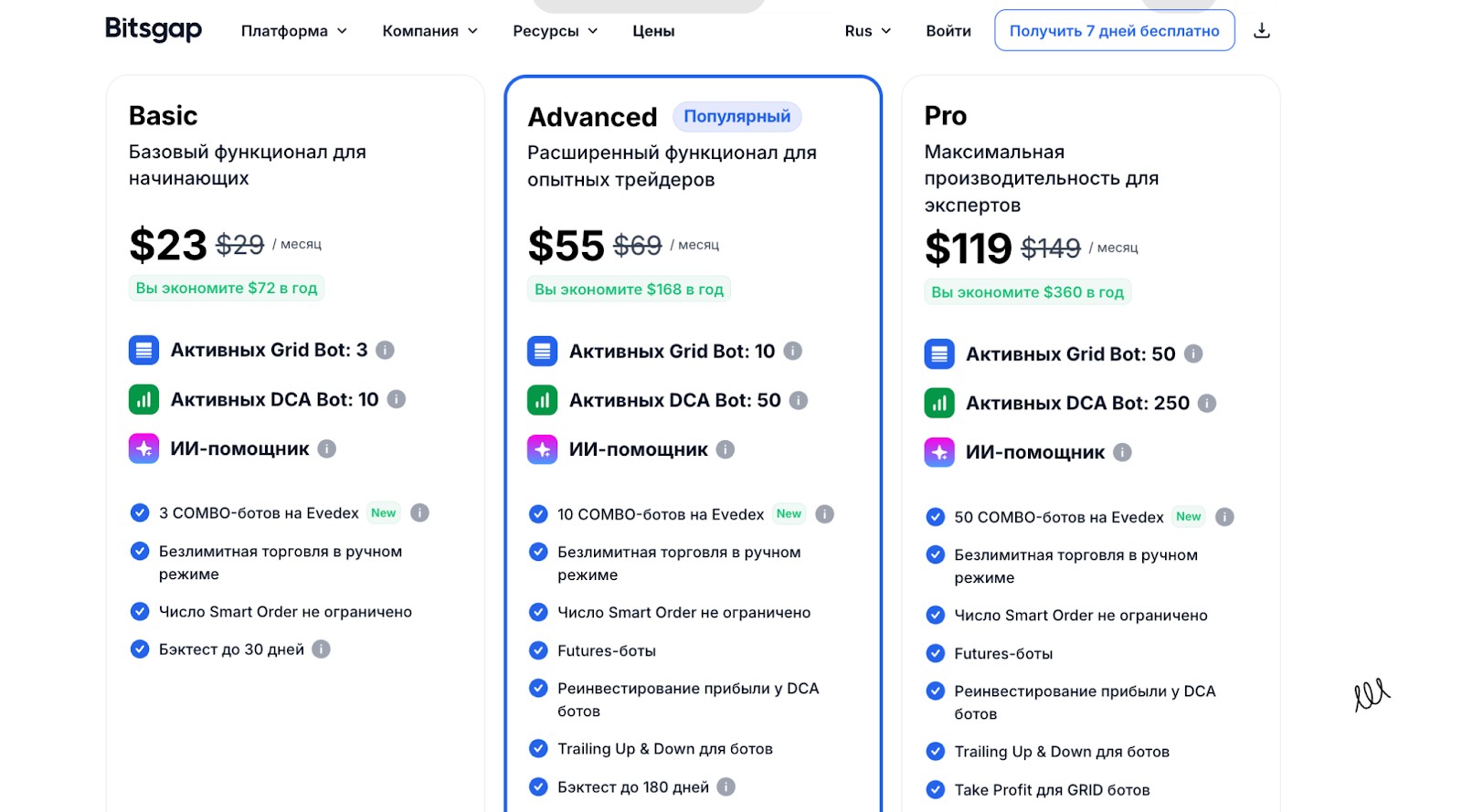Click Take Profit для GRID ботов text
The height and width of the screenshot is (812, 1462).
pos(1053,790)
